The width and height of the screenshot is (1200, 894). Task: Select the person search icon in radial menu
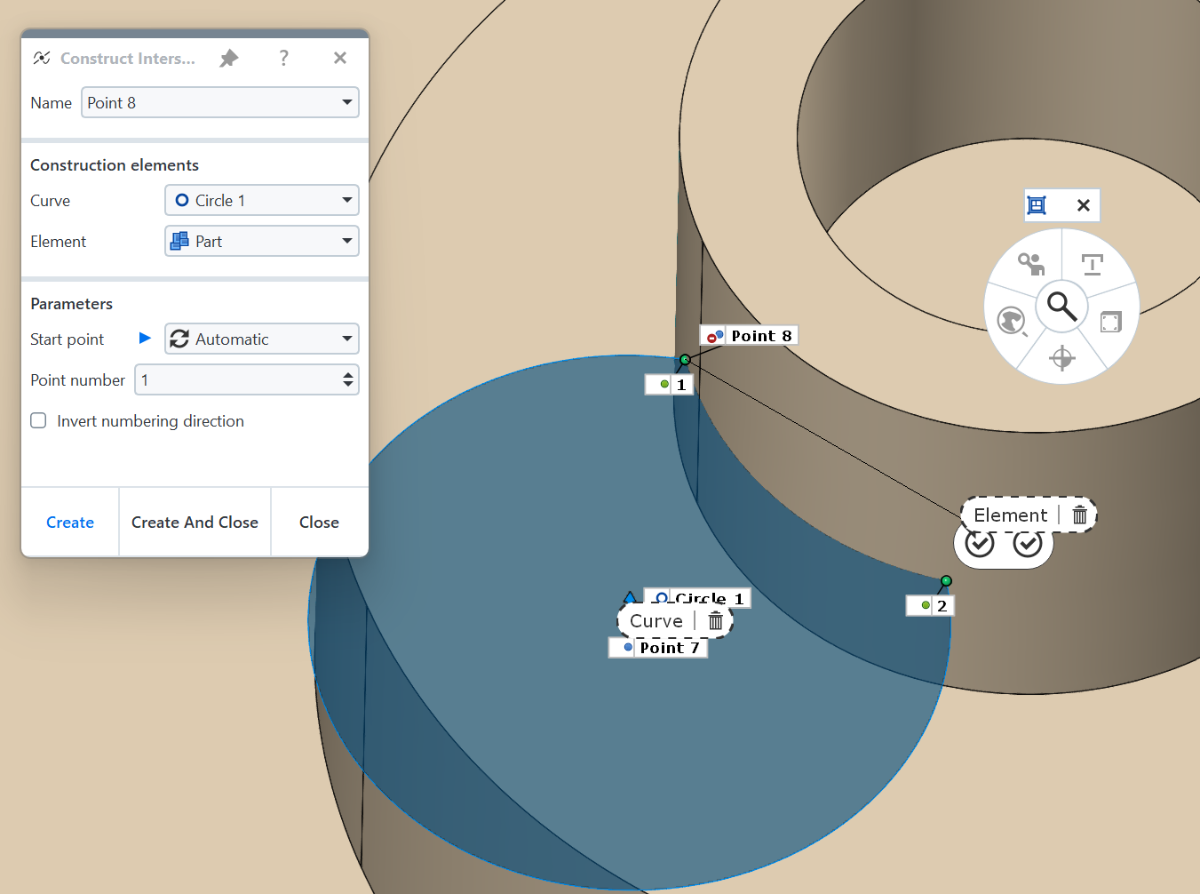pos(1031,264)
